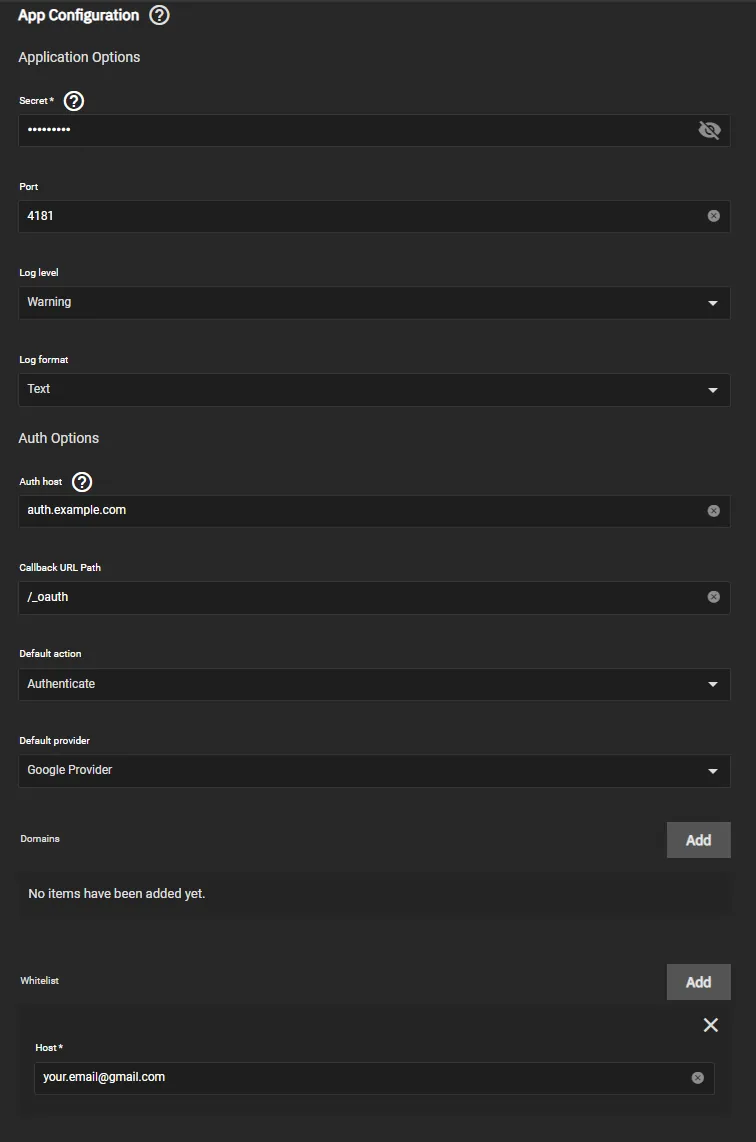Clear the auth.example.com value

[714, 510]
